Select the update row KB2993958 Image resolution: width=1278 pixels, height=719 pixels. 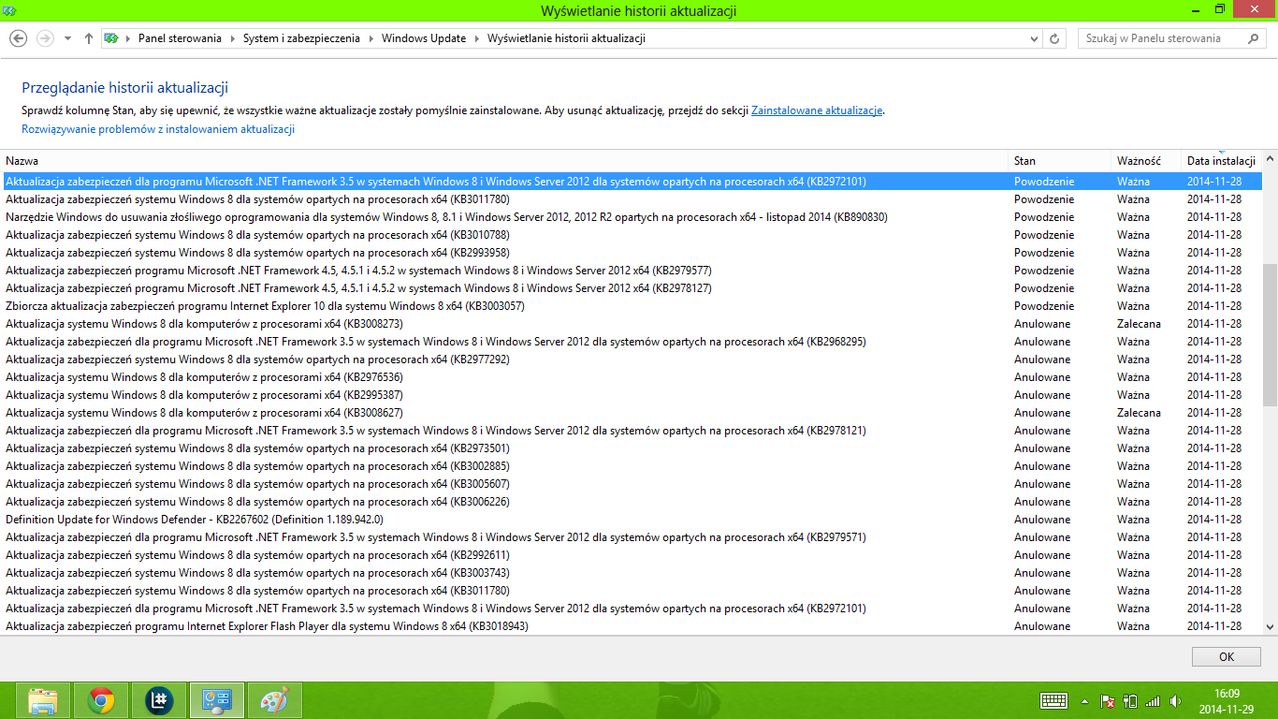(x=631, y=253)
